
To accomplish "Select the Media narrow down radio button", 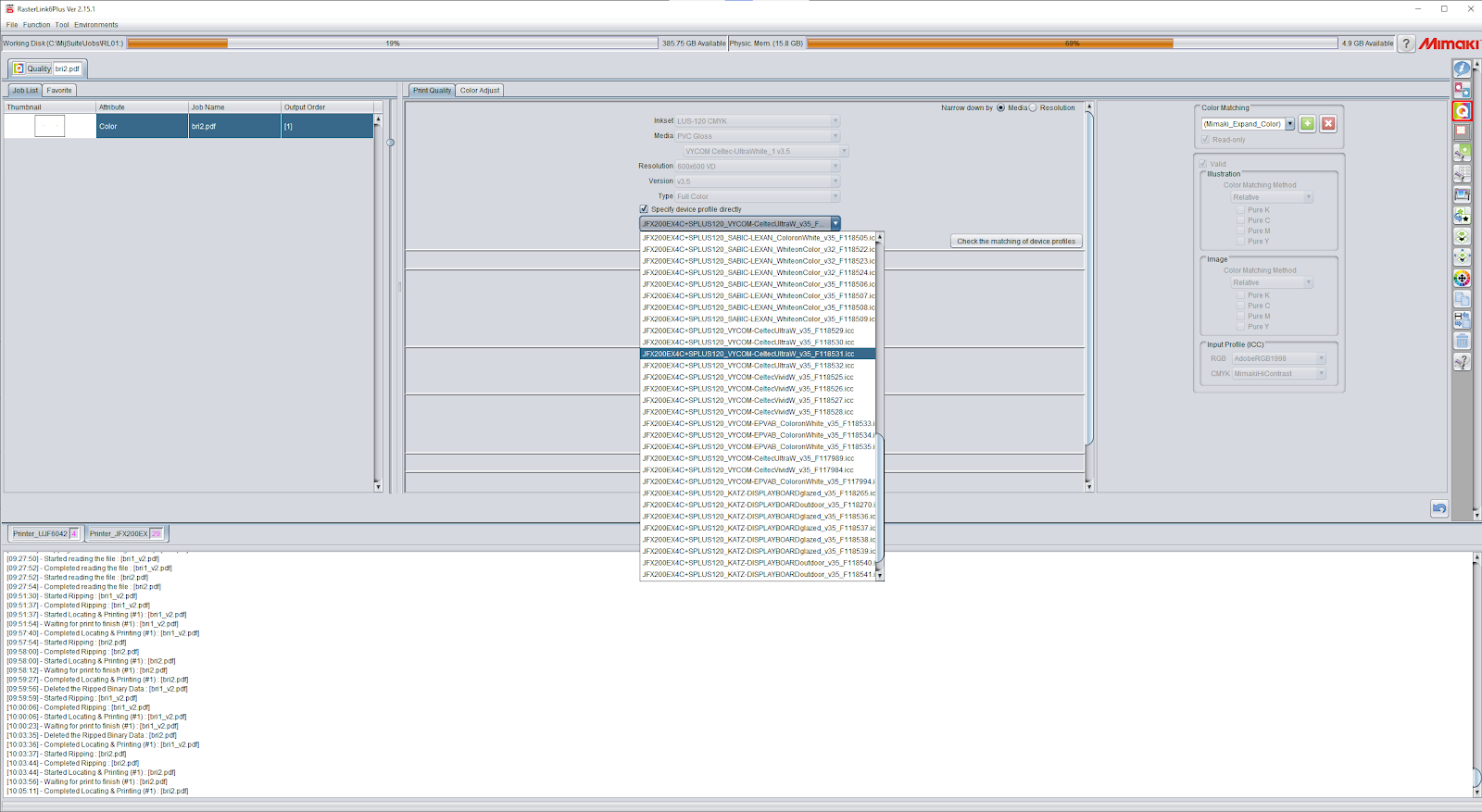I will (x=1000, y=107).
